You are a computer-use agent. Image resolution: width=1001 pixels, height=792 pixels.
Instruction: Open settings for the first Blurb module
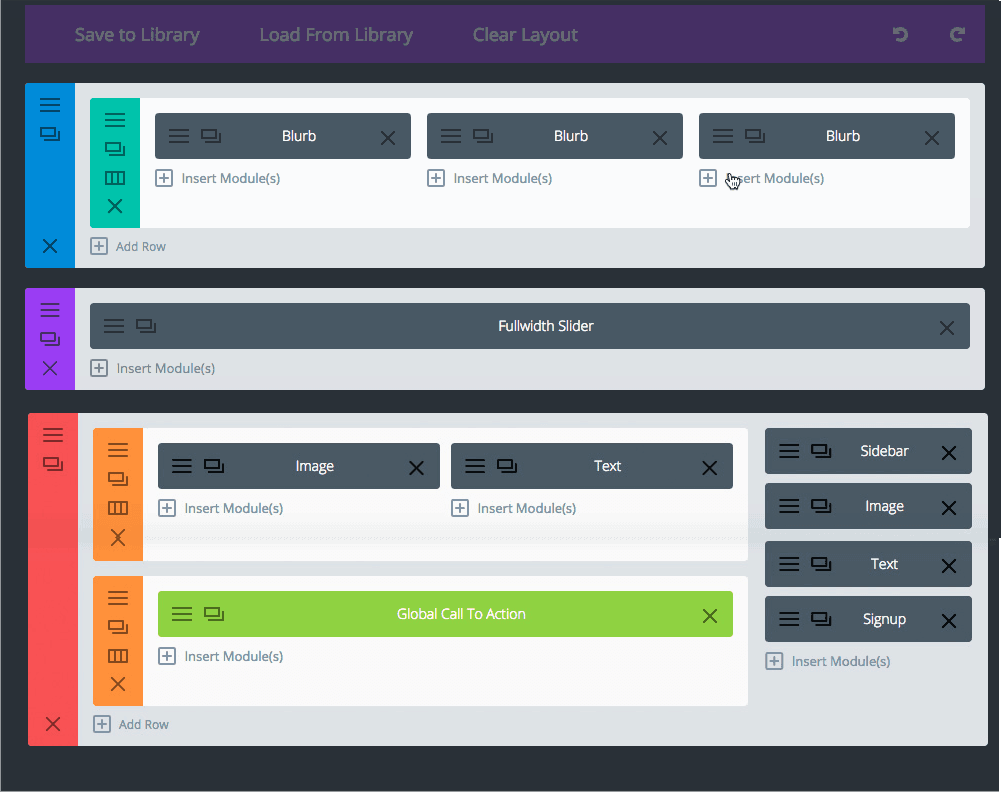178,136
